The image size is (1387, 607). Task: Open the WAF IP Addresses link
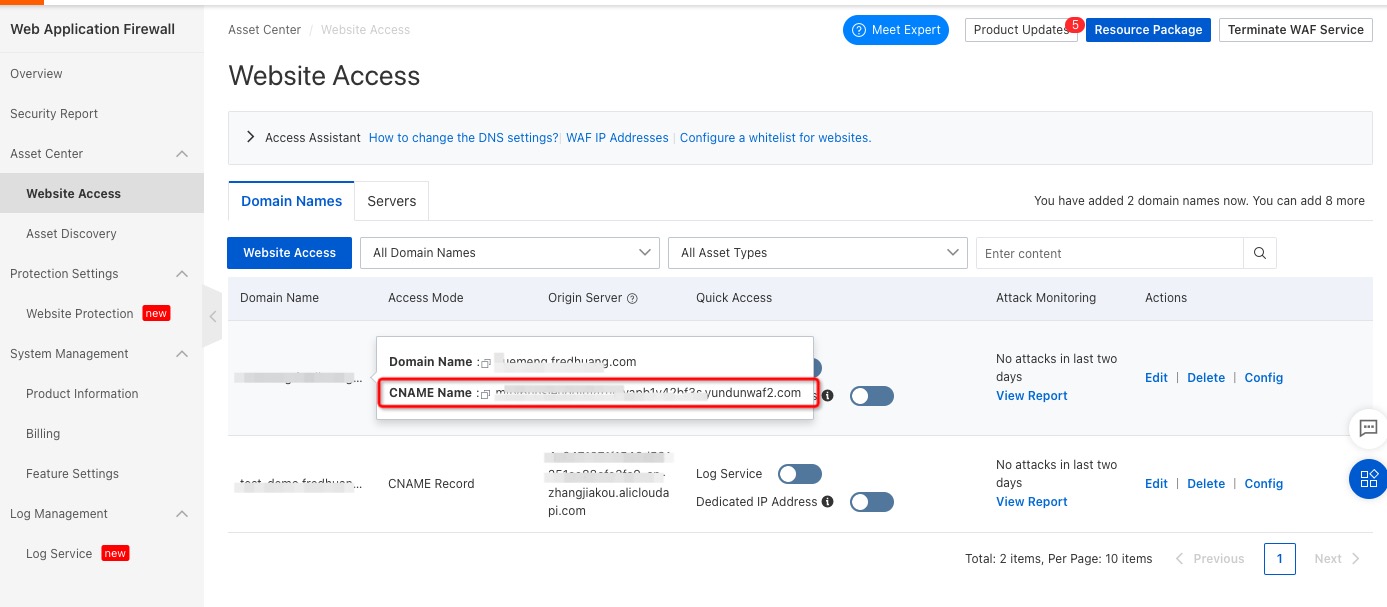coord(617,138)
